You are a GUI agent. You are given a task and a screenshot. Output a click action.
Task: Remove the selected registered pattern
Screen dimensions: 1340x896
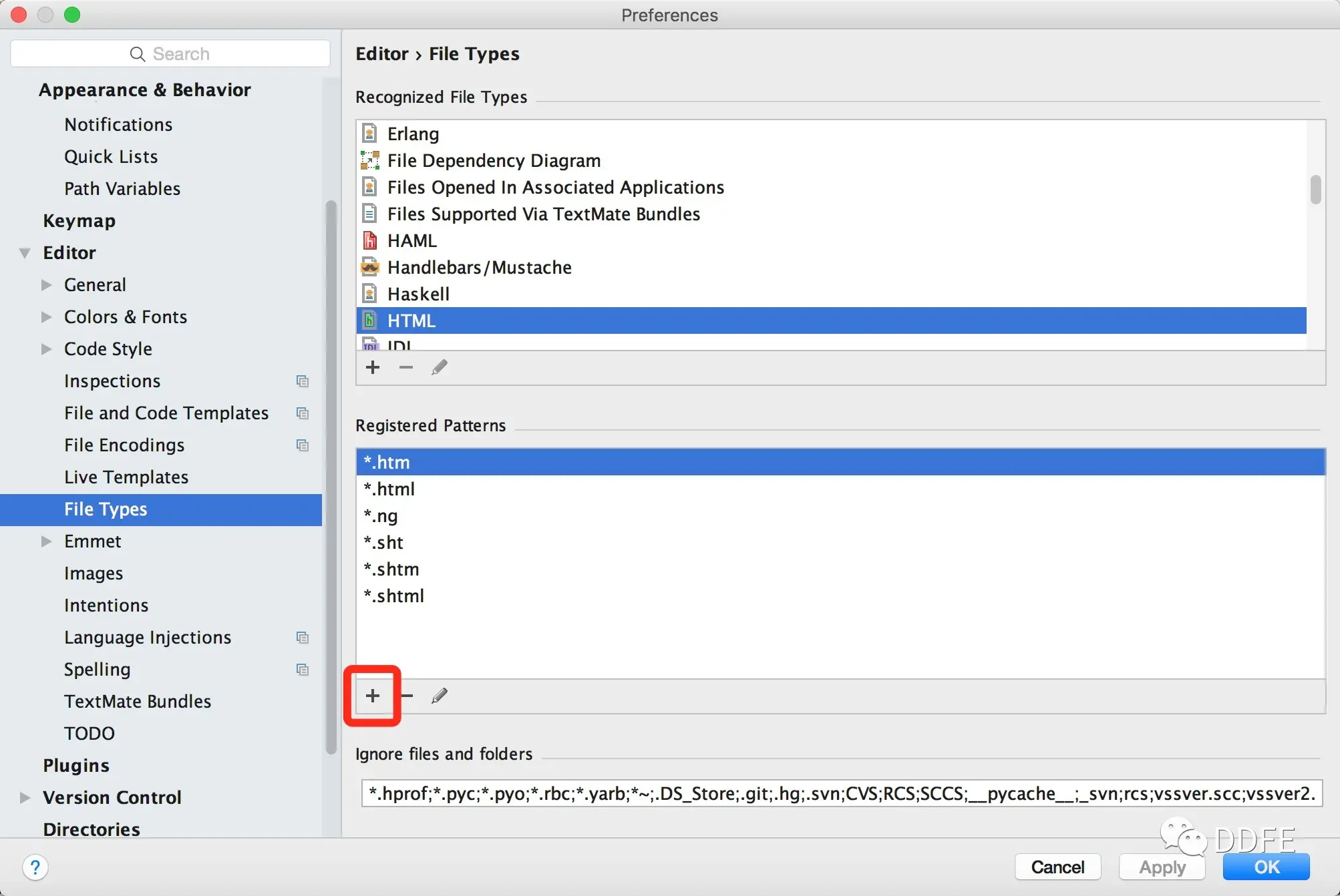tap(407, 696)
